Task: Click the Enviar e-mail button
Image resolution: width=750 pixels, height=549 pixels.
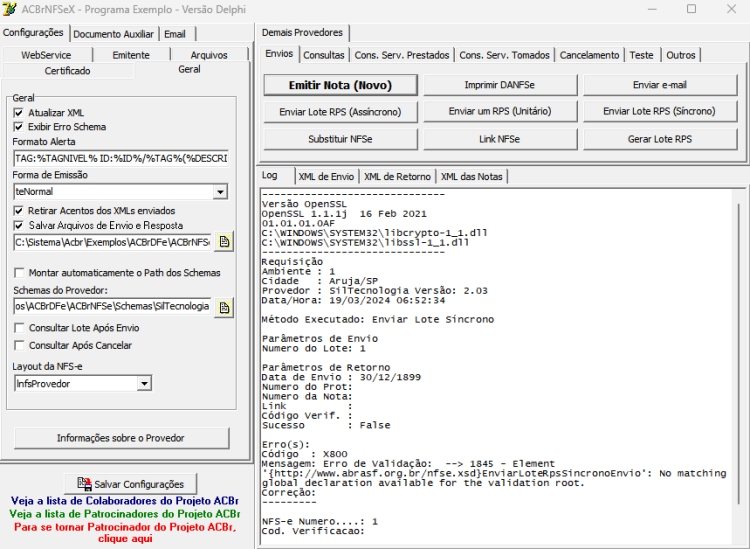Action: click(660, 85)
